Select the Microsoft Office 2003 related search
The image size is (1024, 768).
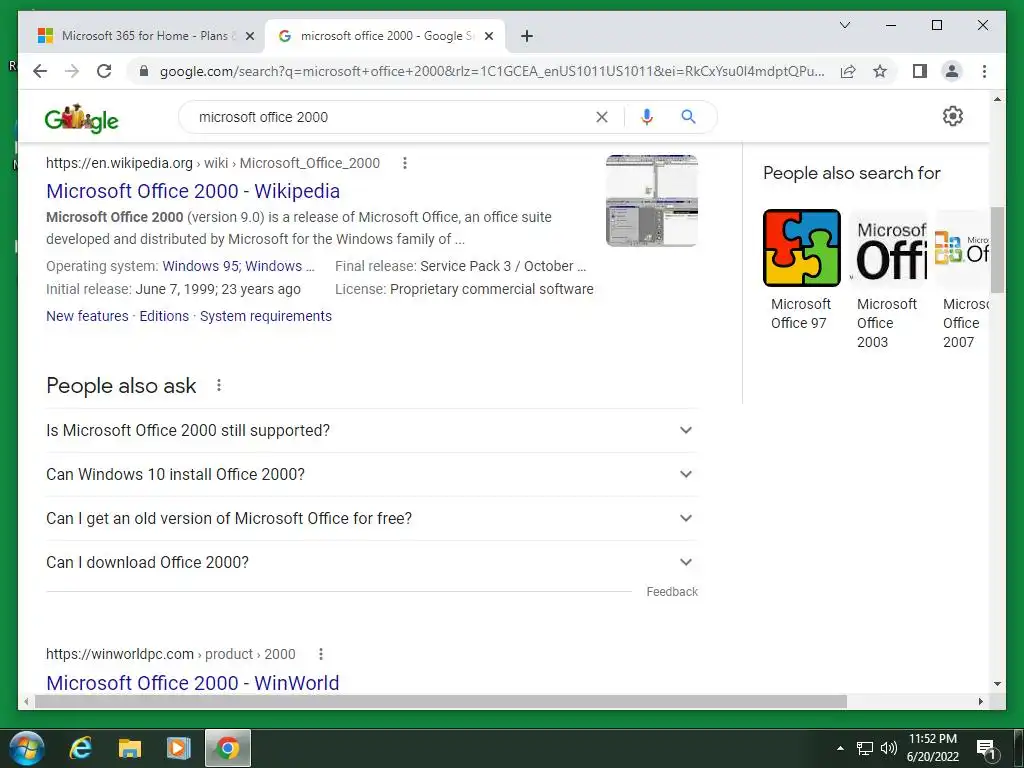pos(888,279)
